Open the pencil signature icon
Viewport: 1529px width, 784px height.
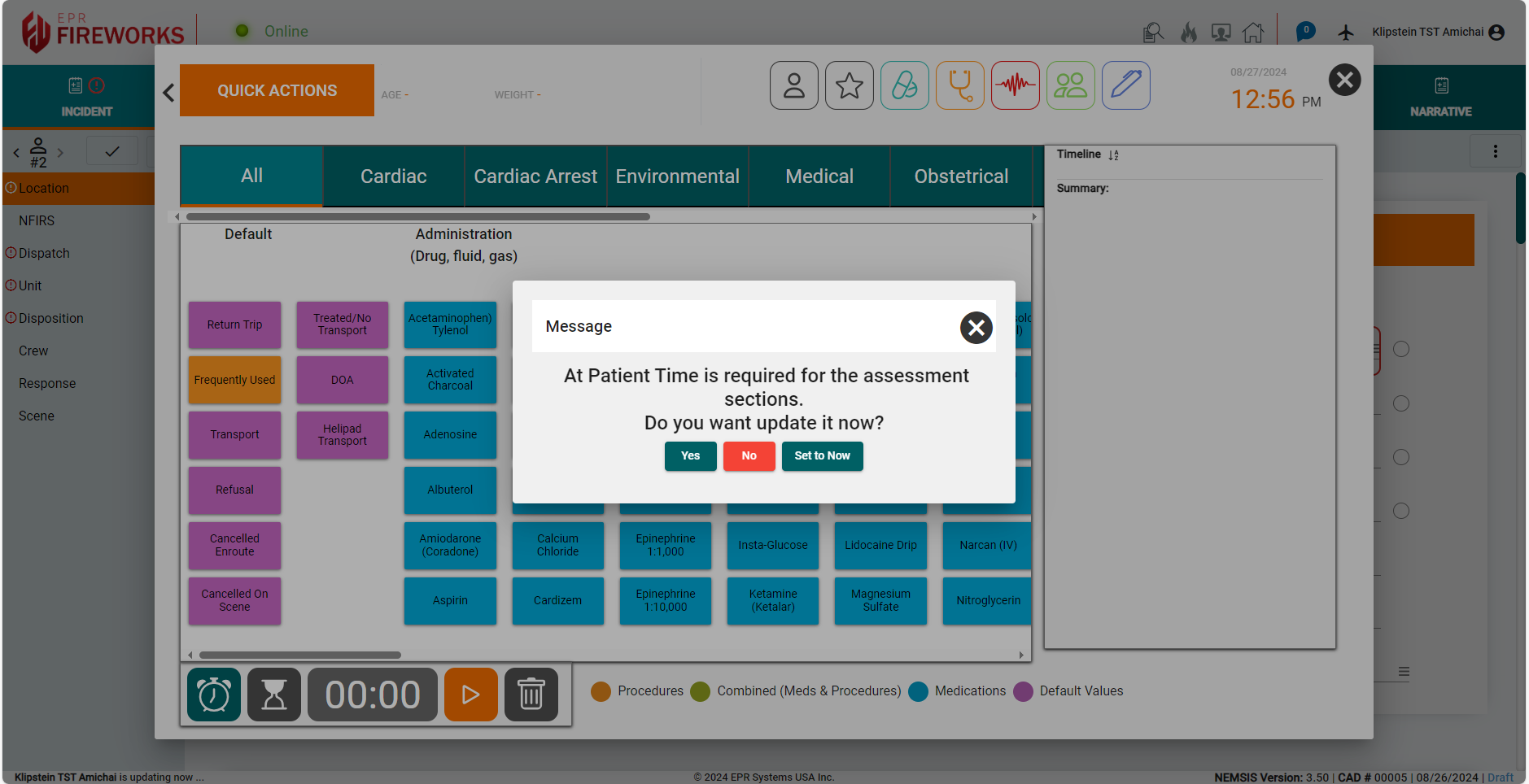(1125, 85)
